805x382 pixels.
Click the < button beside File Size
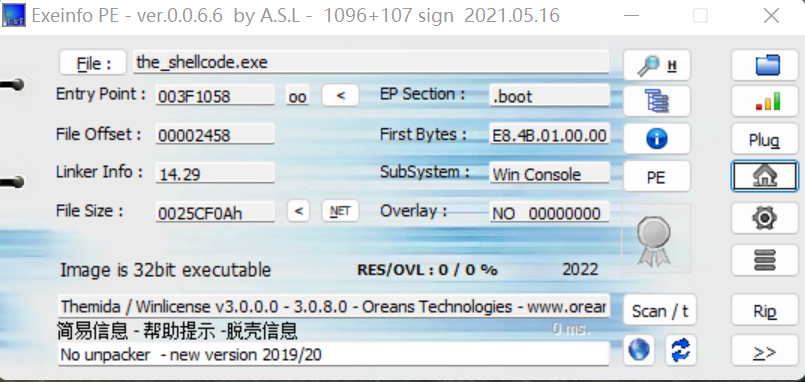[299, 211]
